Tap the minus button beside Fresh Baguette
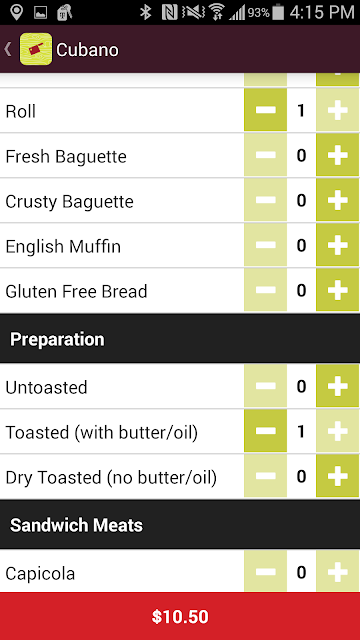This screenshot has width=360, height=640. pos(265,155)
